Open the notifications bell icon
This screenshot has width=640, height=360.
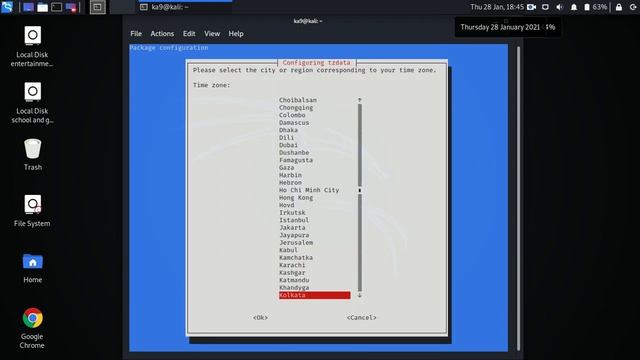coord(573,7)
